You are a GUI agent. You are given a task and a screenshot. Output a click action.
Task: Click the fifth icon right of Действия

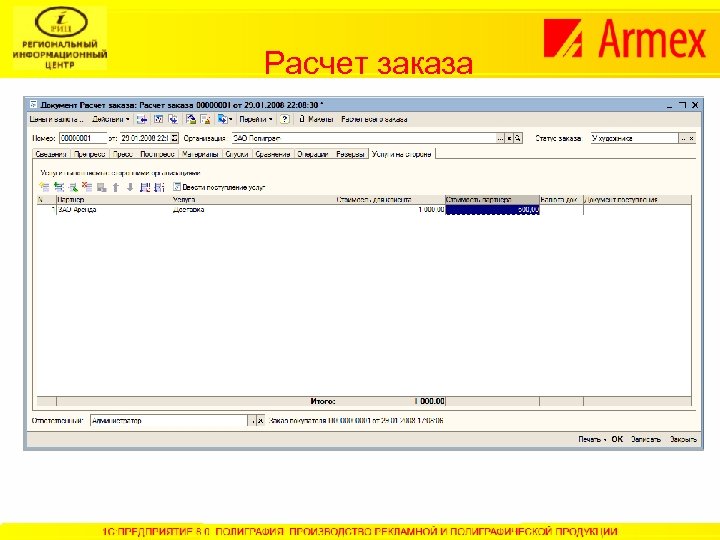[205, 119]
